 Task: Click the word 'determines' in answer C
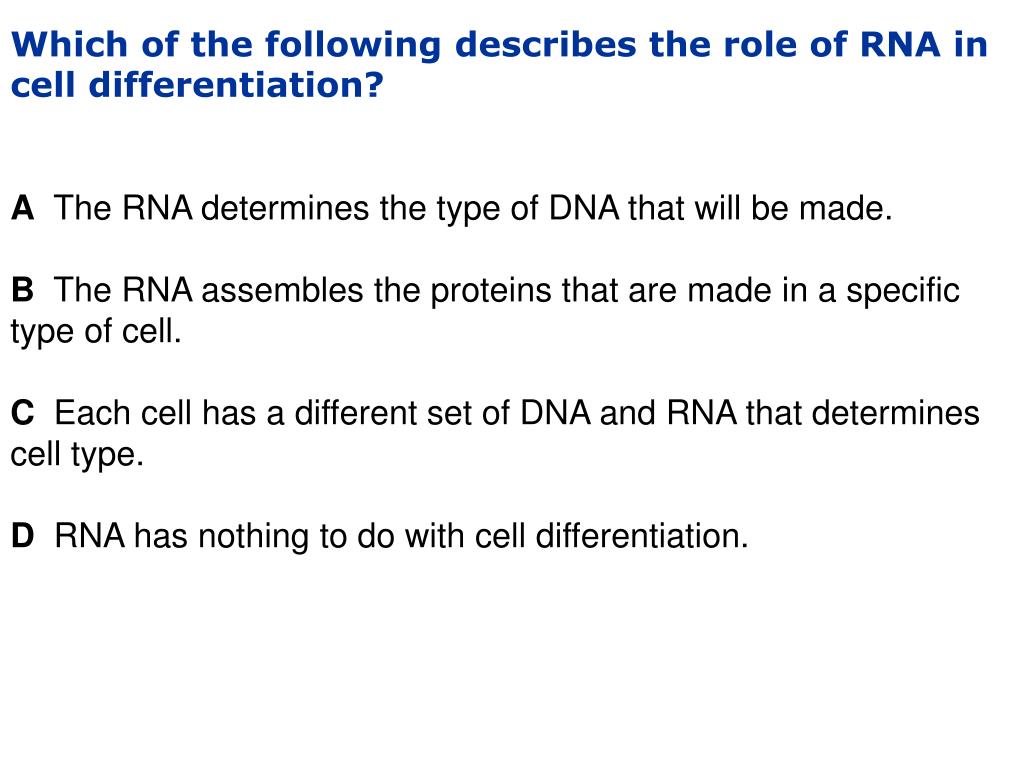pyautogui.click(x=895, y=413)
